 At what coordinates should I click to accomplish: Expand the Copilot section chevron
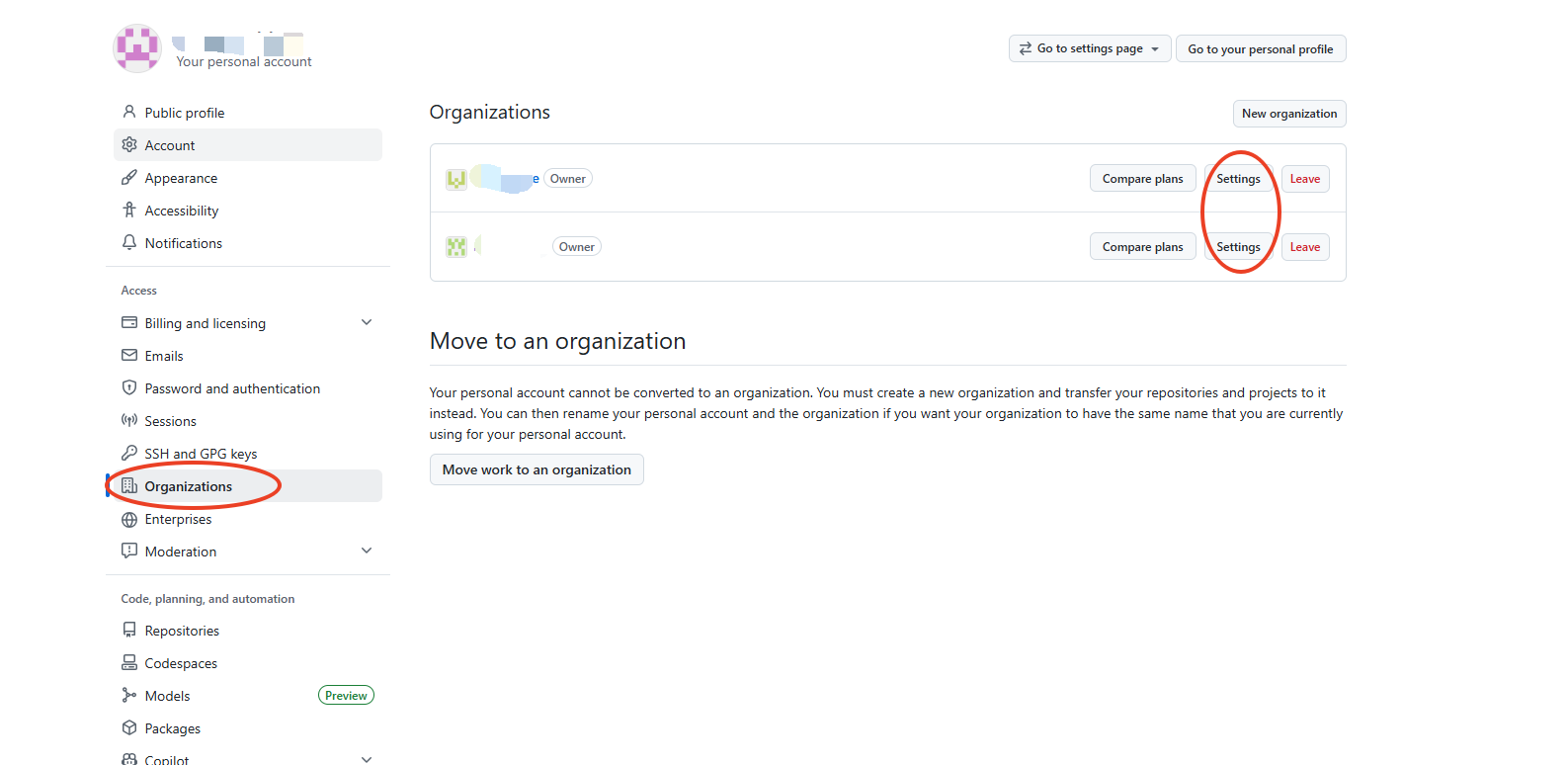(367, 758)
